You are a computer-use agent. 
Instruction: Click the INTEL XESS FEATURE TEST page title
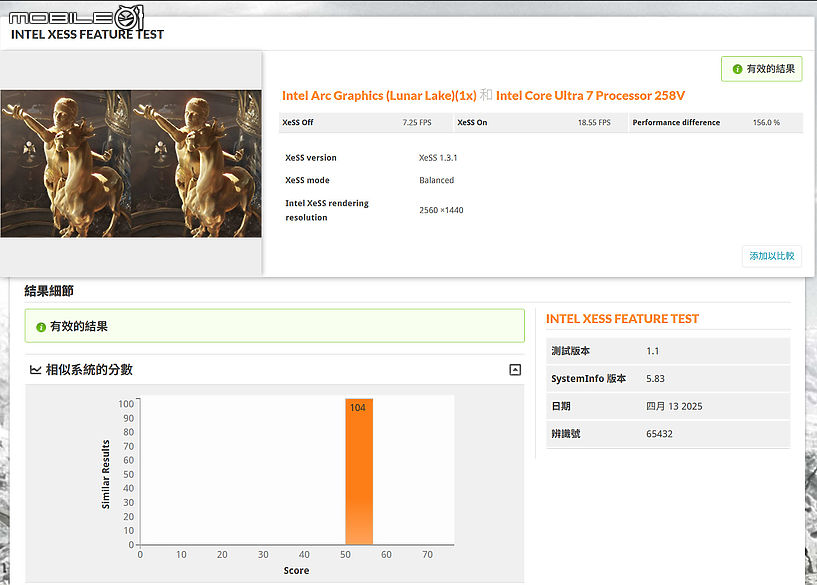click(x=87, y=35)
